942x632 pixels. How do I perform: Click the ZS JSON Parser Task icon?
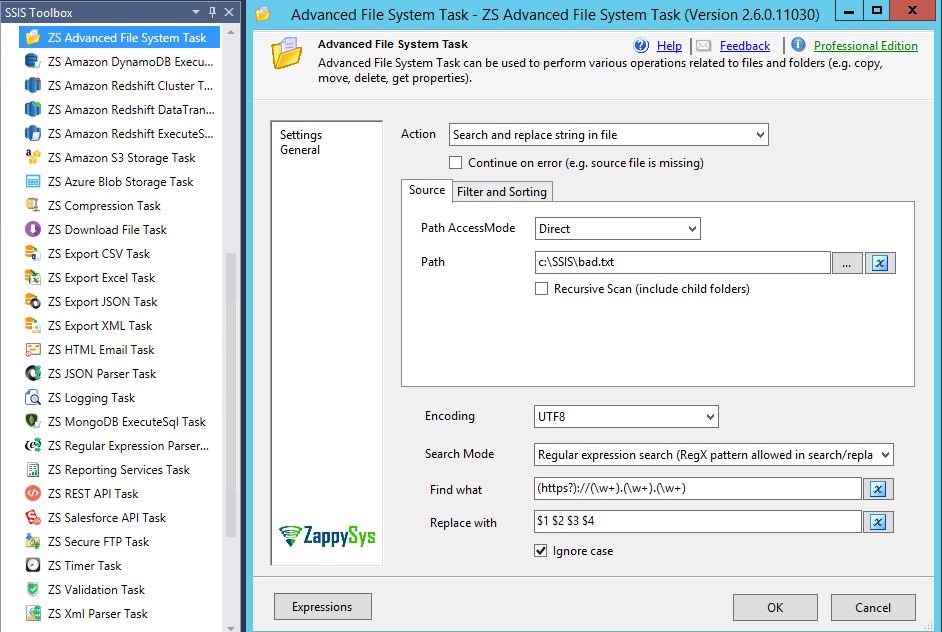(33, 374)
